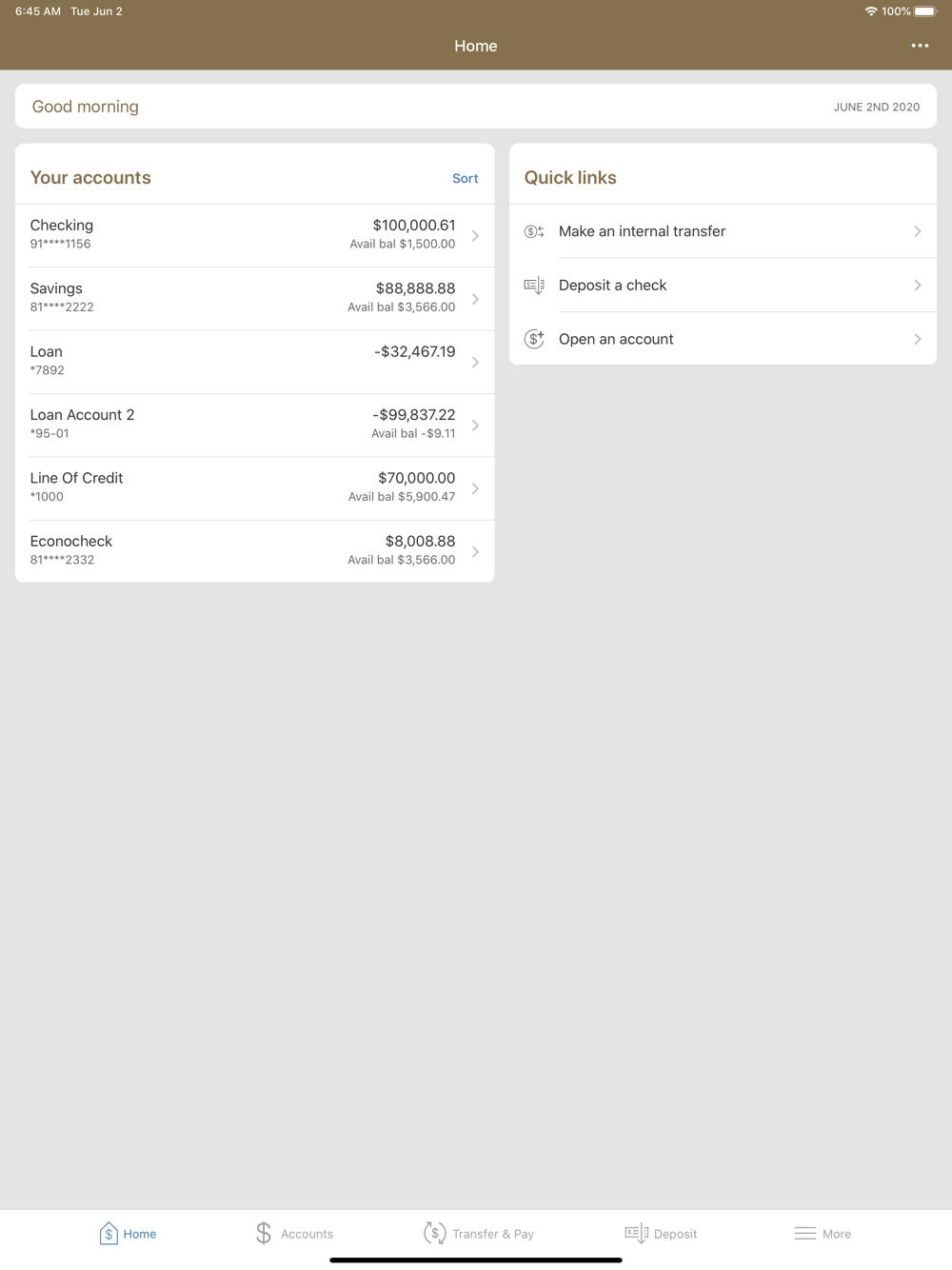The width and height of the screenshot is (952, 1270).
Task: Expand Savings account via its chevron
Action: point(475,299)
